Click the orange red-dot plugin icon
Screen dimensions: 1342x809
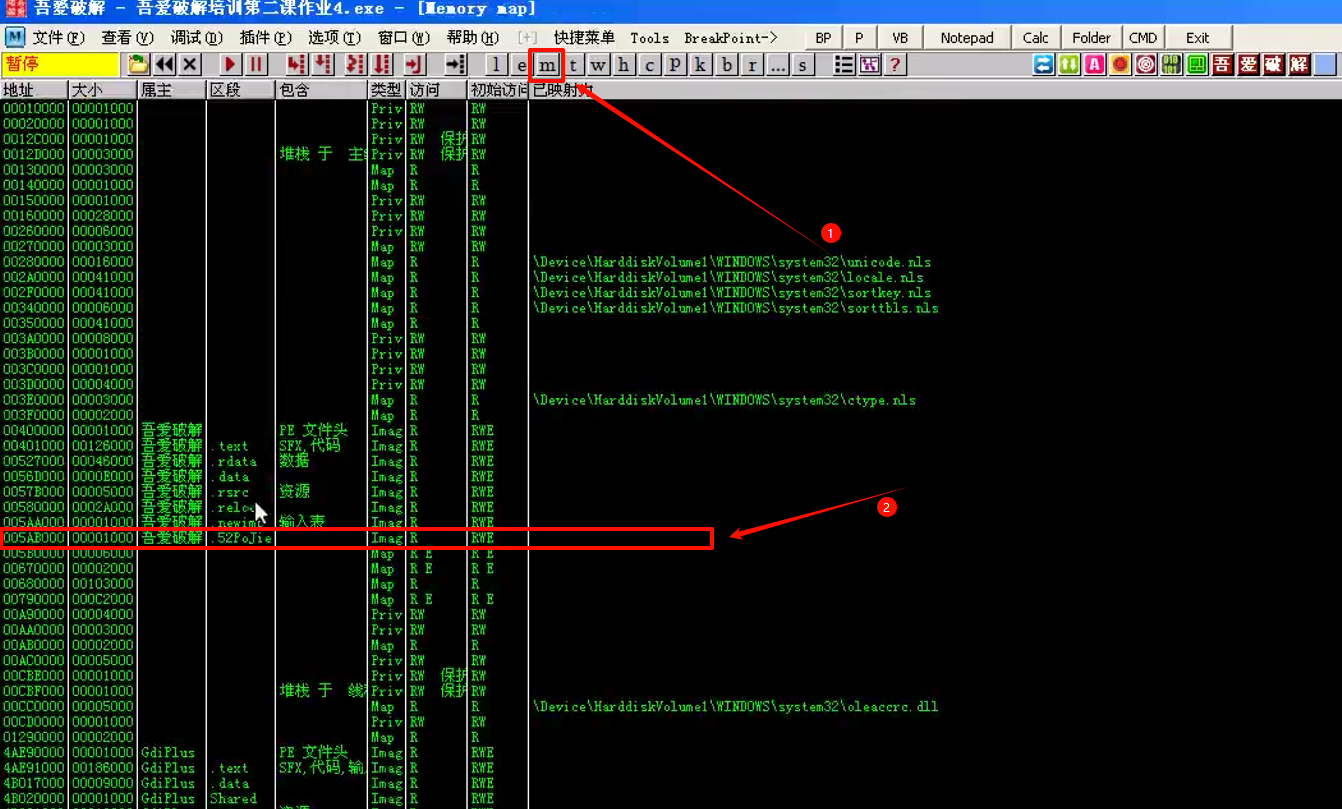coord(1120,64)
